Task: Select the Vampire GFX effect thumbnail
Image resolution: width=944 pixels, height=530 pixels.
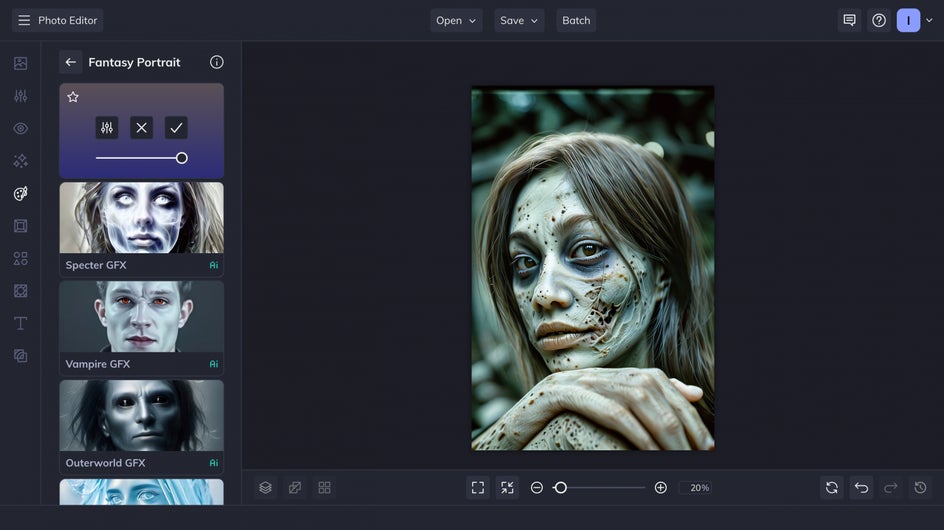Action: tap(141, 317)
